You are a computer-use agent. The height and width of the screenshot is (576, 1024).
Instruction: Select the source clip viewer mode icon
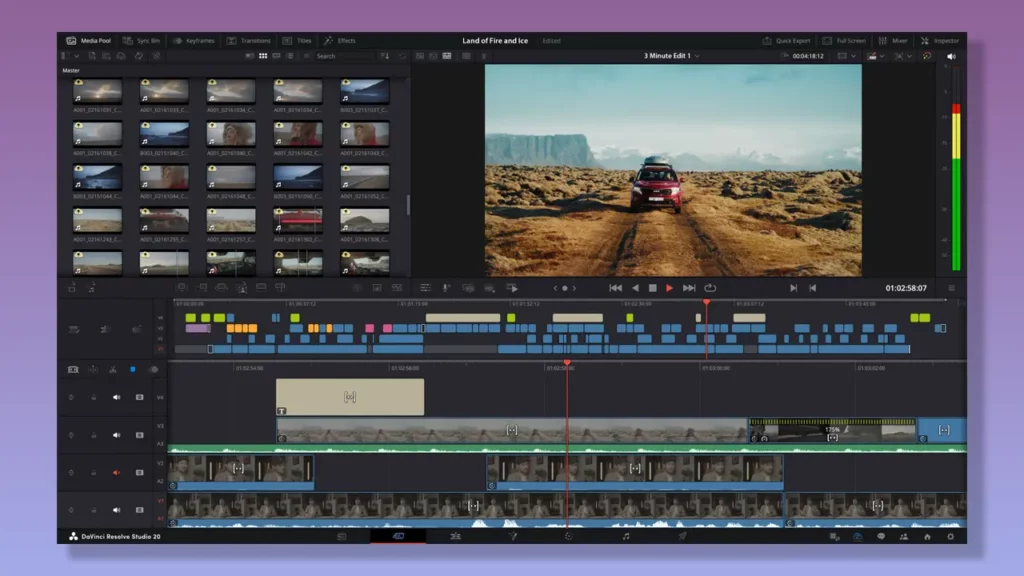pyautogui.click(x=420, y=56)
